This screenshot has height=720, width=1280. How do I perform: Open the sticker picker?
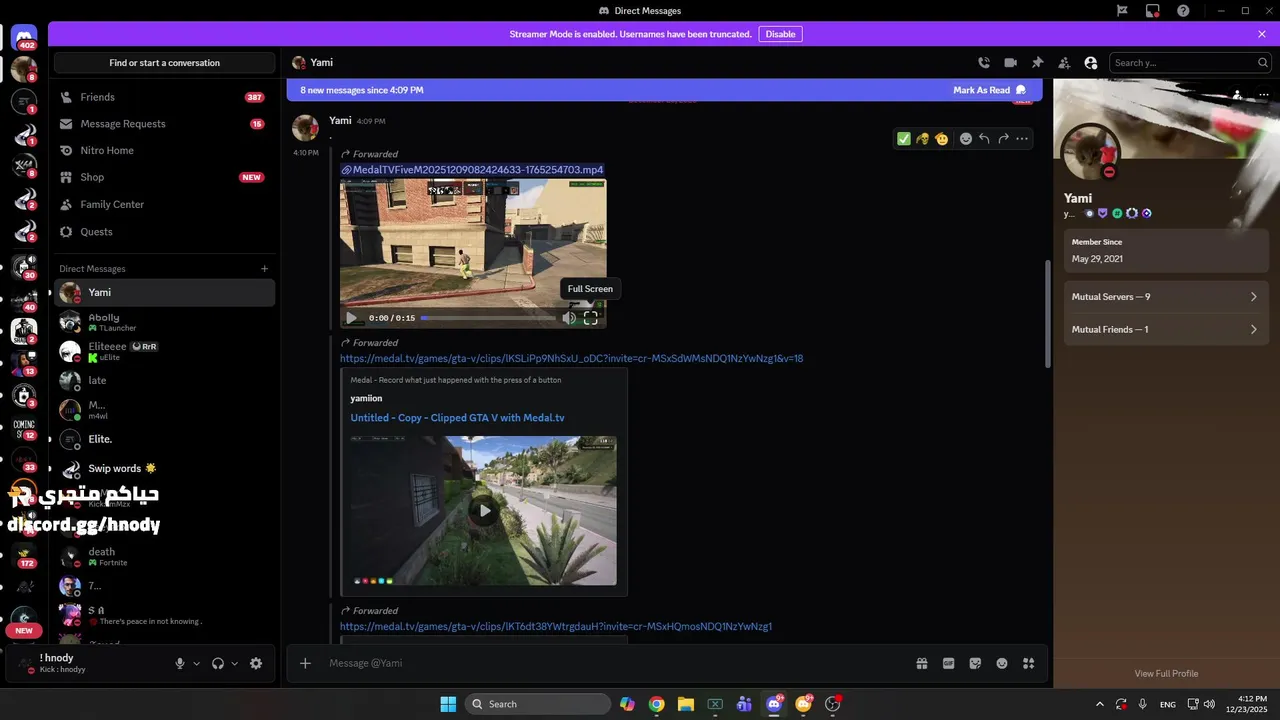(x=975, y=663)
